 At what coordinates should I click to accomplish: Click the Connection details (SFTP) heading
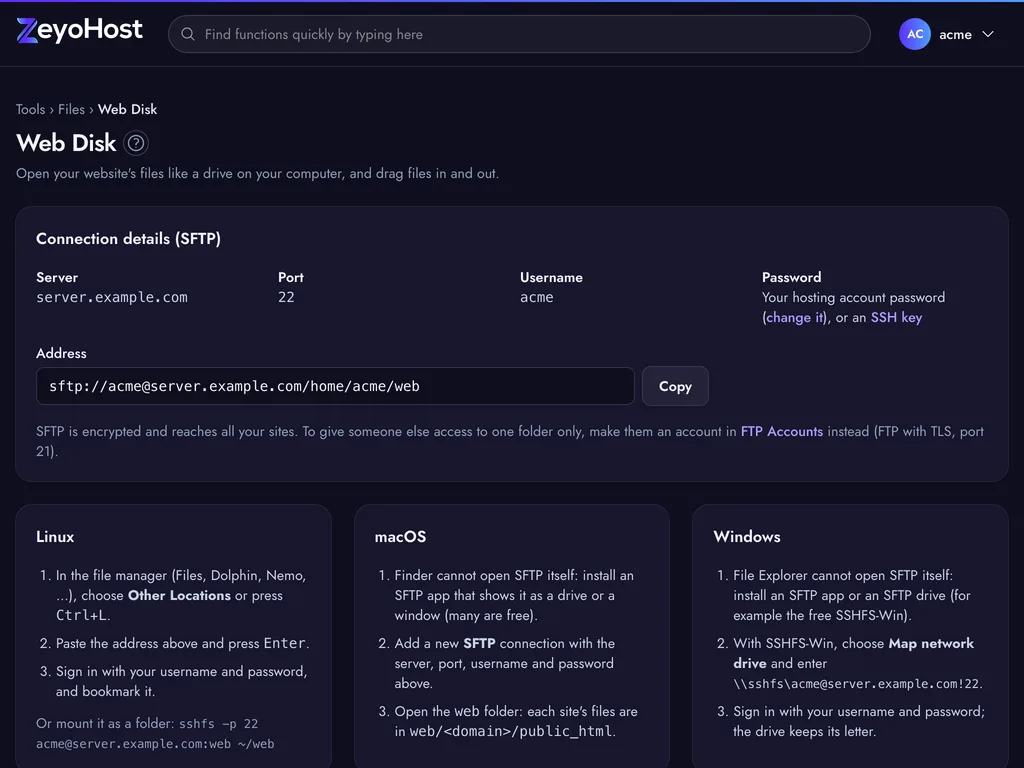(128, 238)
